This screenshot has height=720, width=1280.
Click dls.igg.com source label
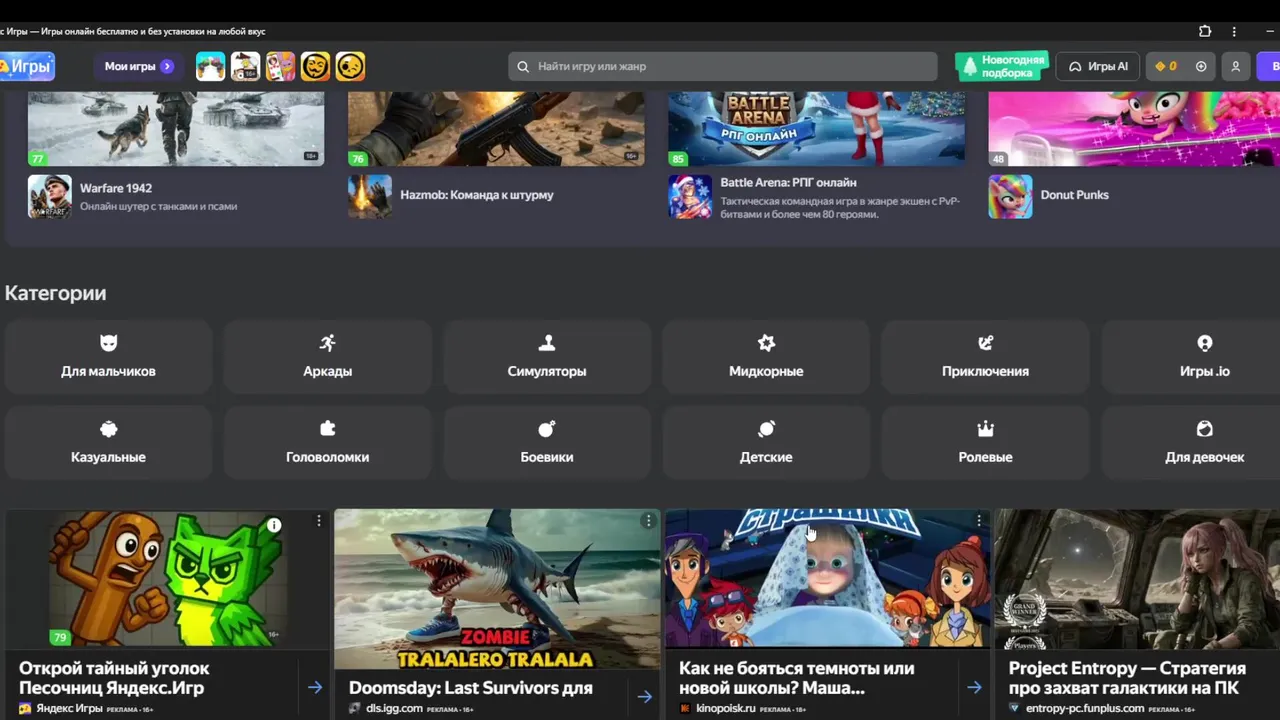click(x=394, y=708)
